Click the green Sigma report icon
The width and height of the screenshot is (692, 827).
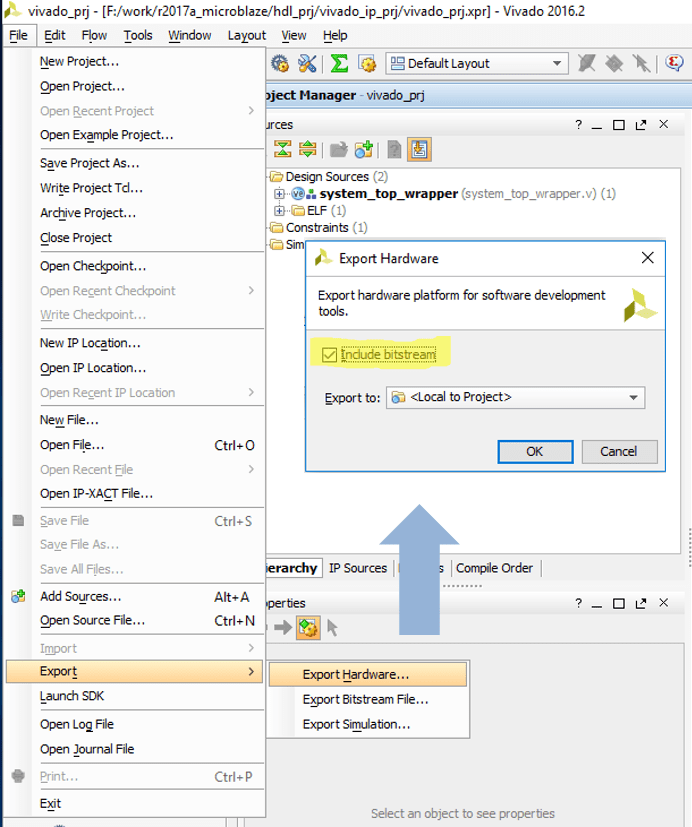[x=339, y=64]
